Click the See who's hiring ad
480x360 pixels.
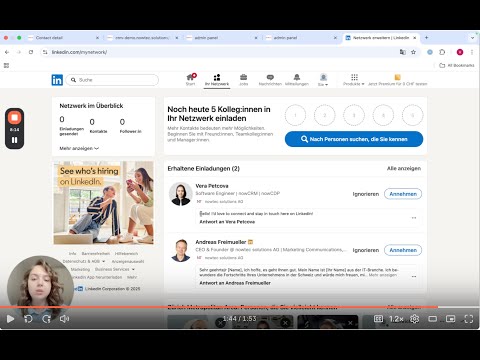[103, 203]
